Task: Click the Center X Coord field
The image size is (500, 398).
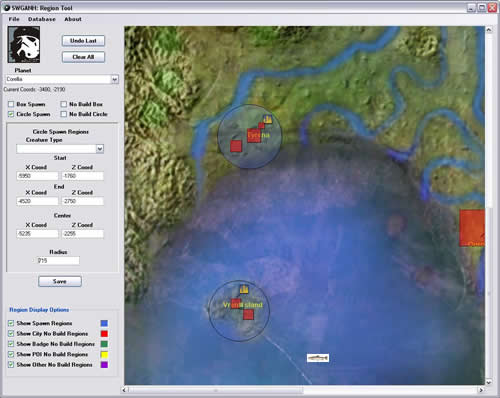Action: coord(37,234)
